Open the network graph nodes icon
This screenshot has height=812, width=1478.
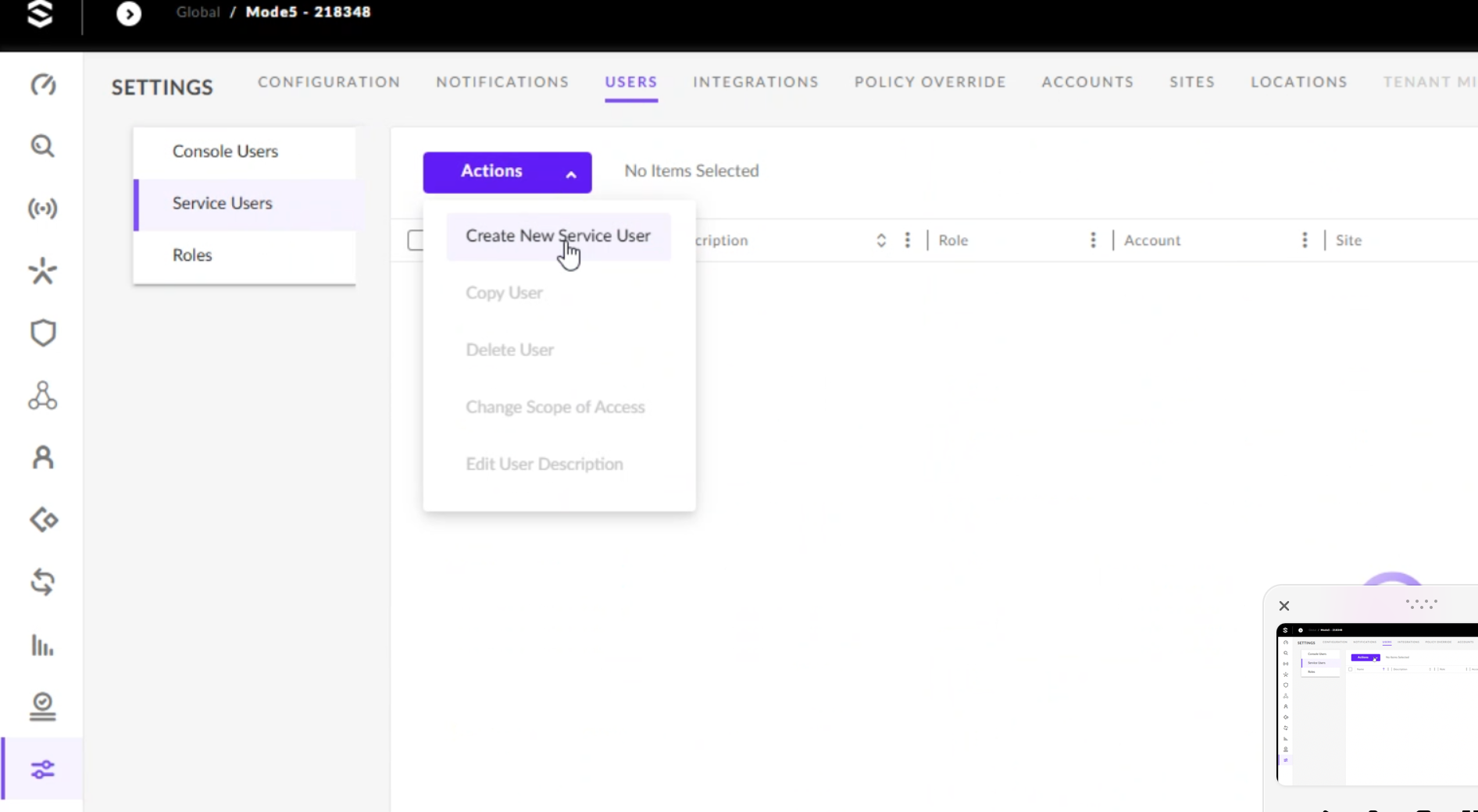pos(43,396)
